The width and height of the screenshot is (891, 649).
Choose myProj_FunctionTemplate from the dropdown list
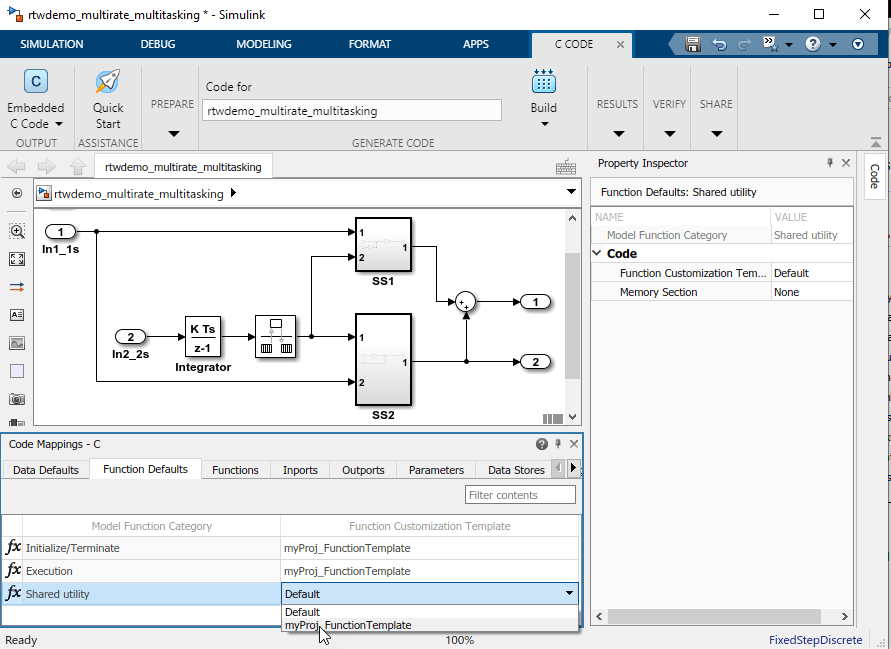(x=348, y=625)
